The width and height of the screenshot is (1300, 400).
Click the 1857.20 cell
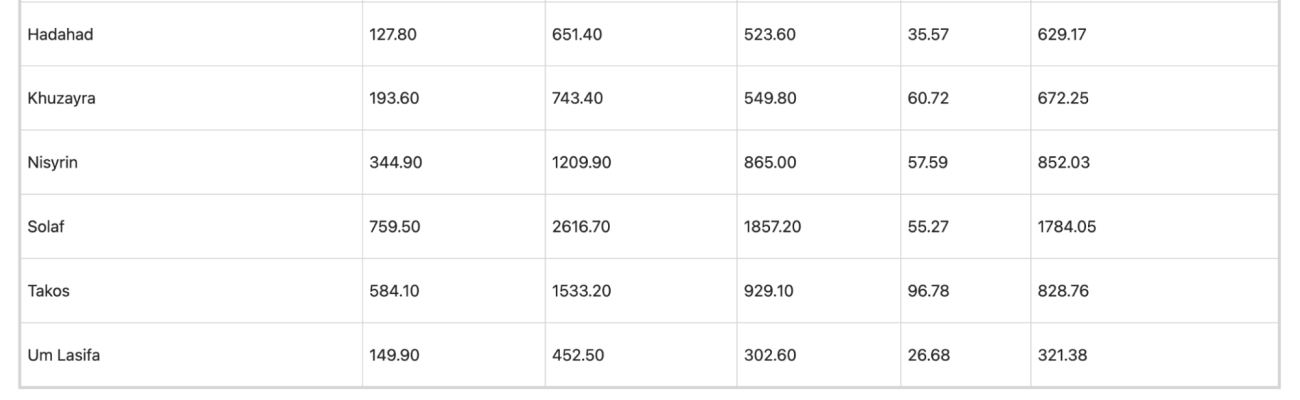click(x=774, y=226)
